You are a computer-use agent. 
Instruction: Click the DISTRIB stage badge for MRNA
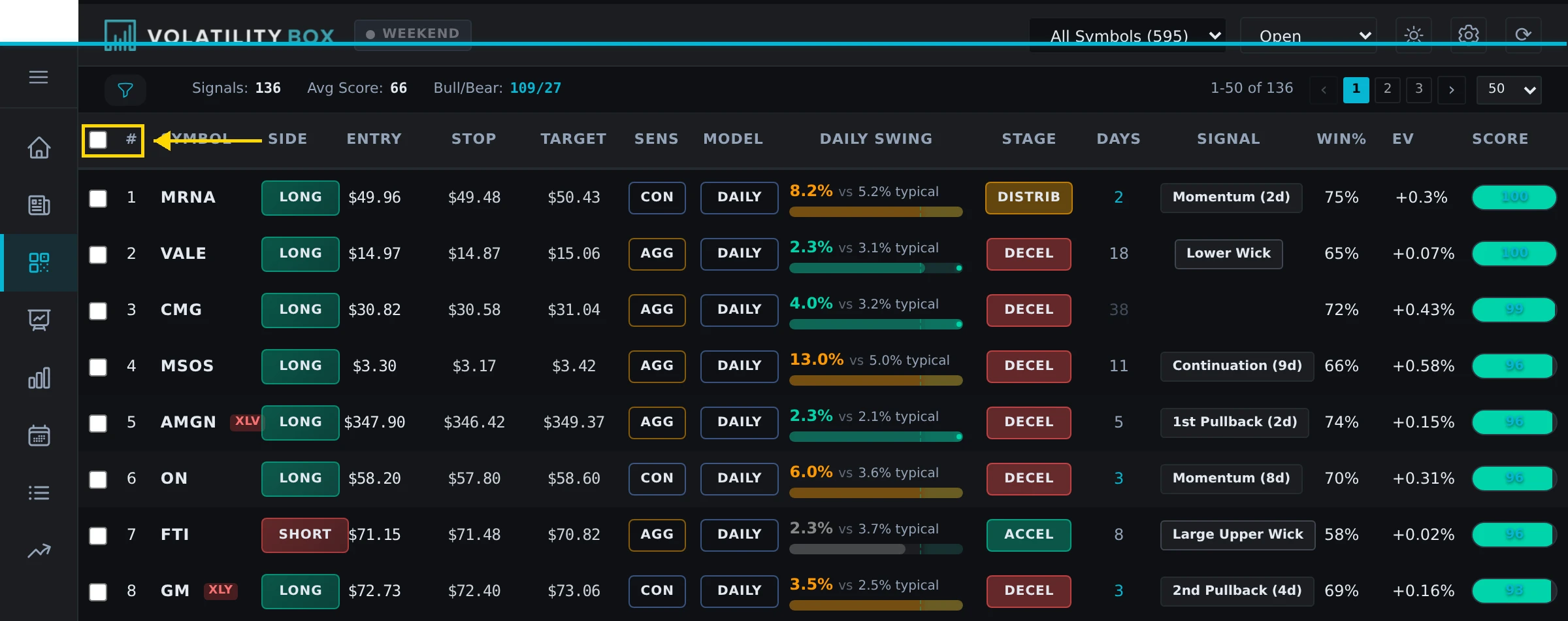pyautogui.click(x=1029, y=197)
